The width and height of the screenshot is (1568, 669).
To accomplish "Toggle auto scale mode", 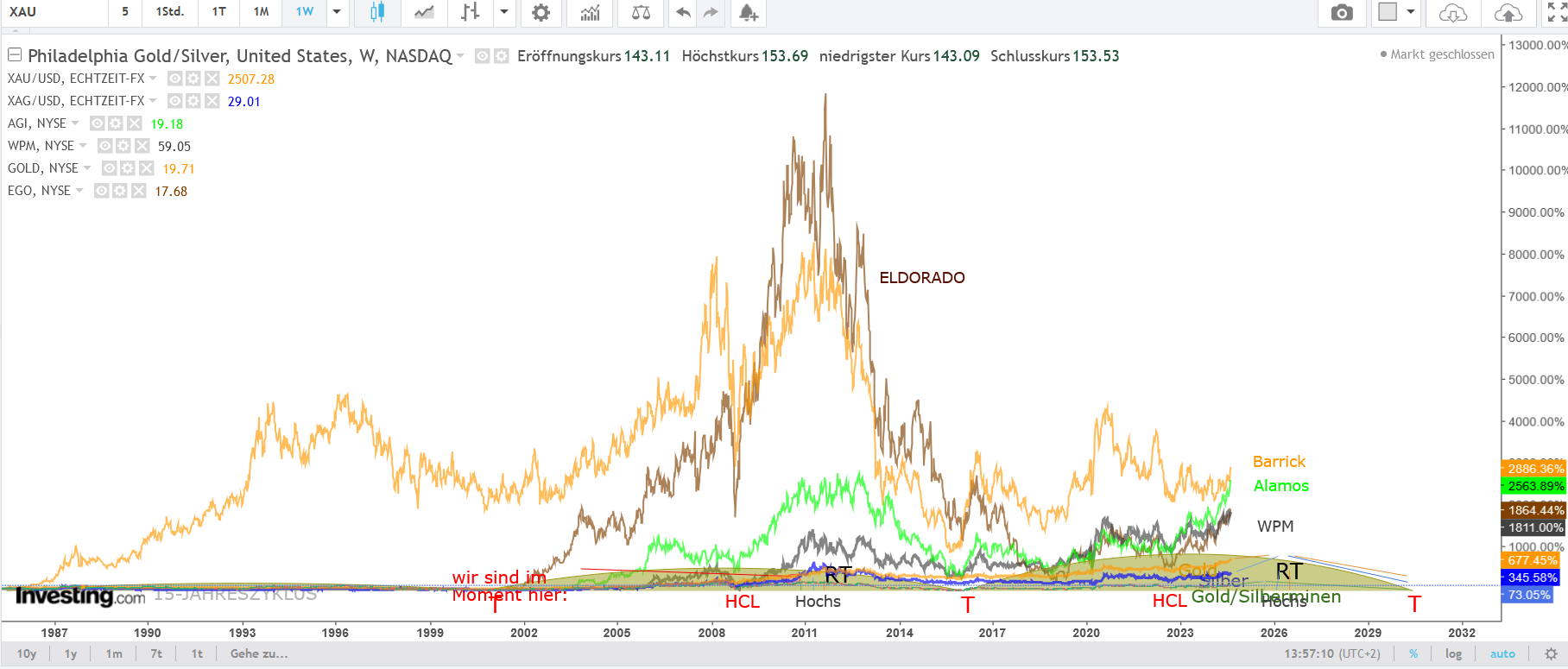I will (1502, 653).
